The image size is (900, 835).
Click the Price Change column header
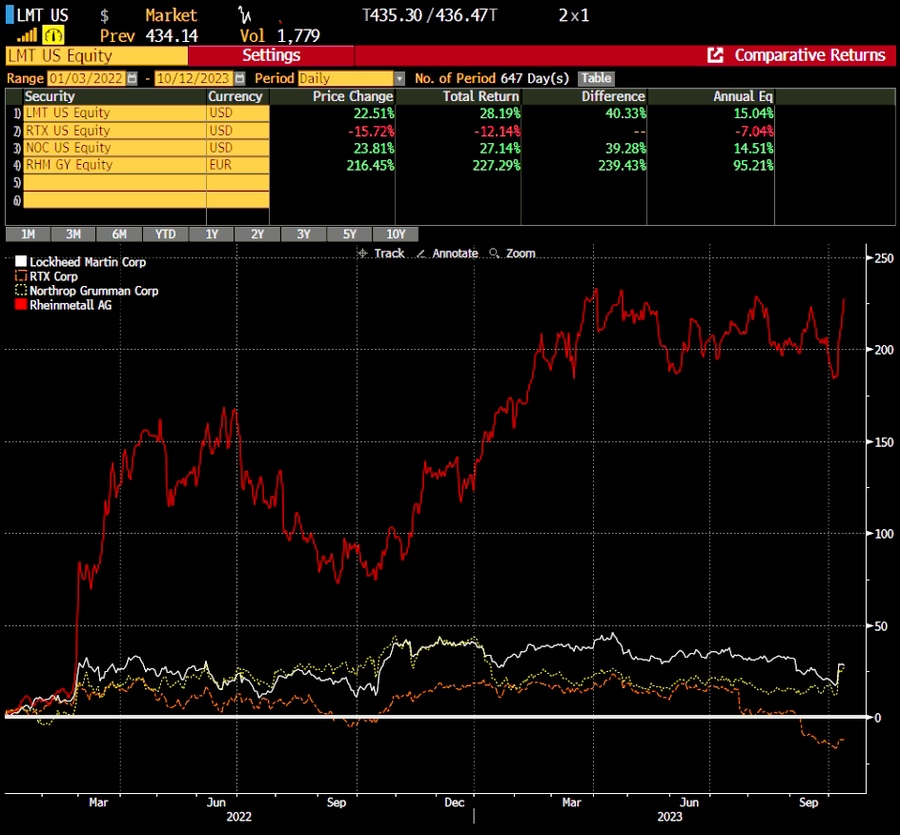pyautogui.click(x=352, y=96)
